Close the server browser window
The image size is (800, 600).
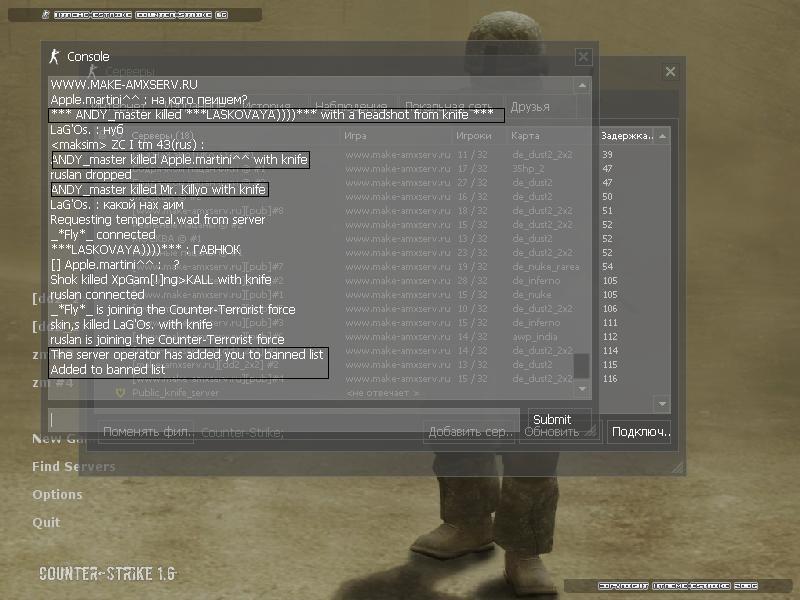(x=670, y=71)
